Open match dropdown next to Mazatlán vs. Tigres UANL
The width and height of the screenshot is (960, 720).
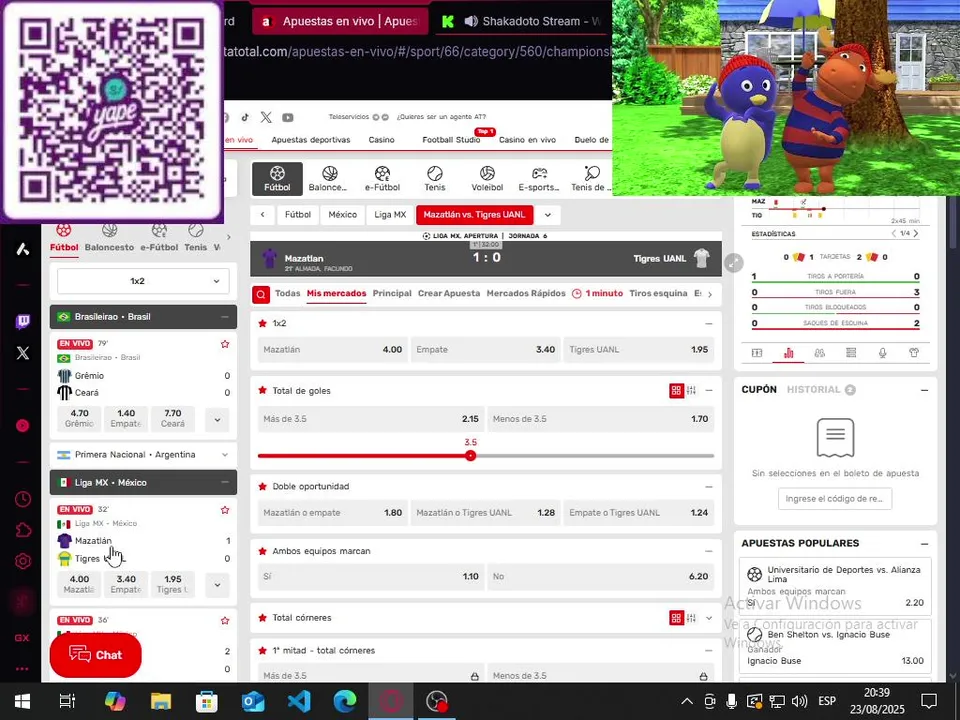tap(548, 215)
